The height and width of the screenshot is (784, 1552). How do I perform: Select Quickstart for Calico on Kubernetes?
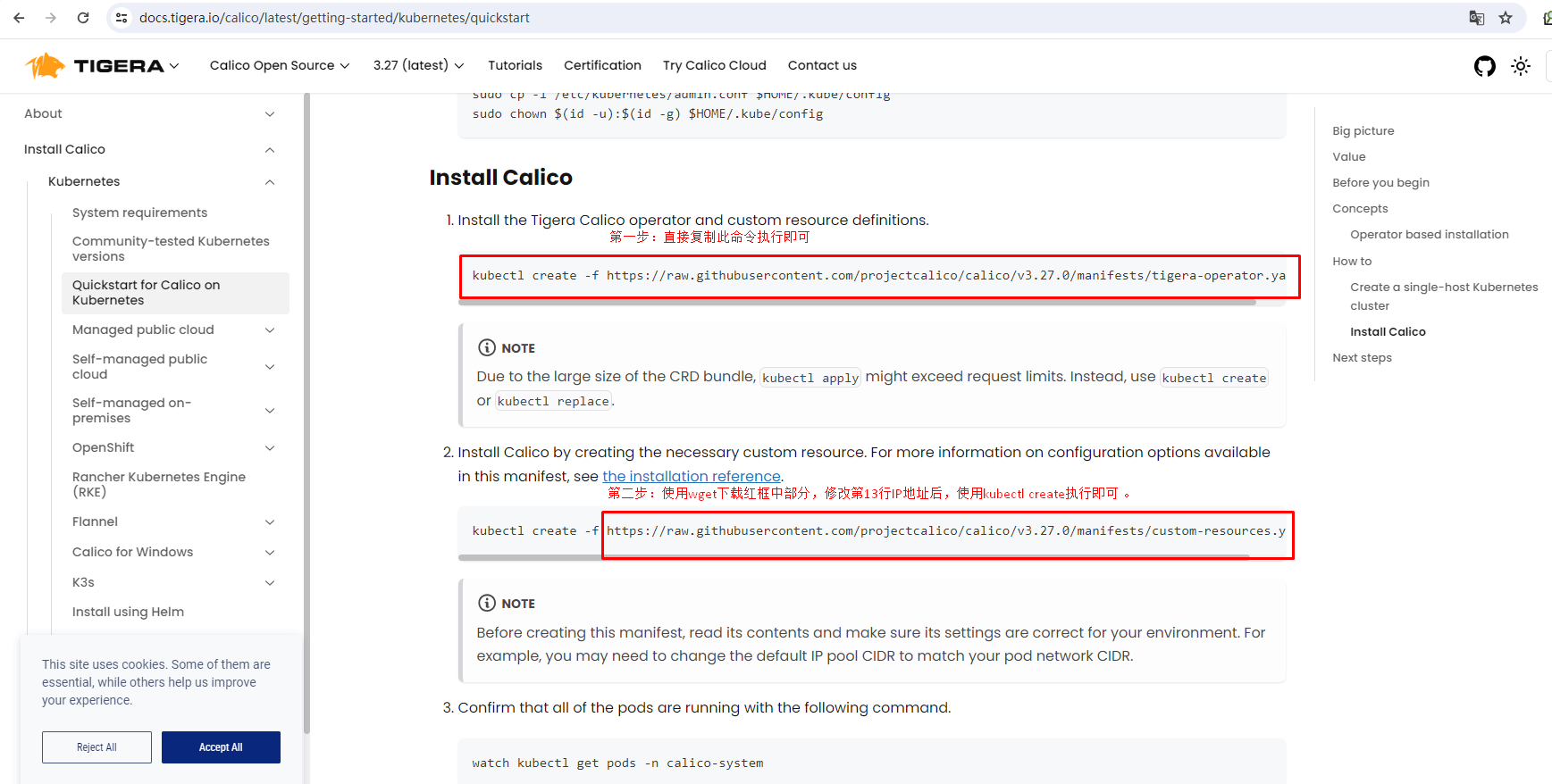tap(175, 293)
